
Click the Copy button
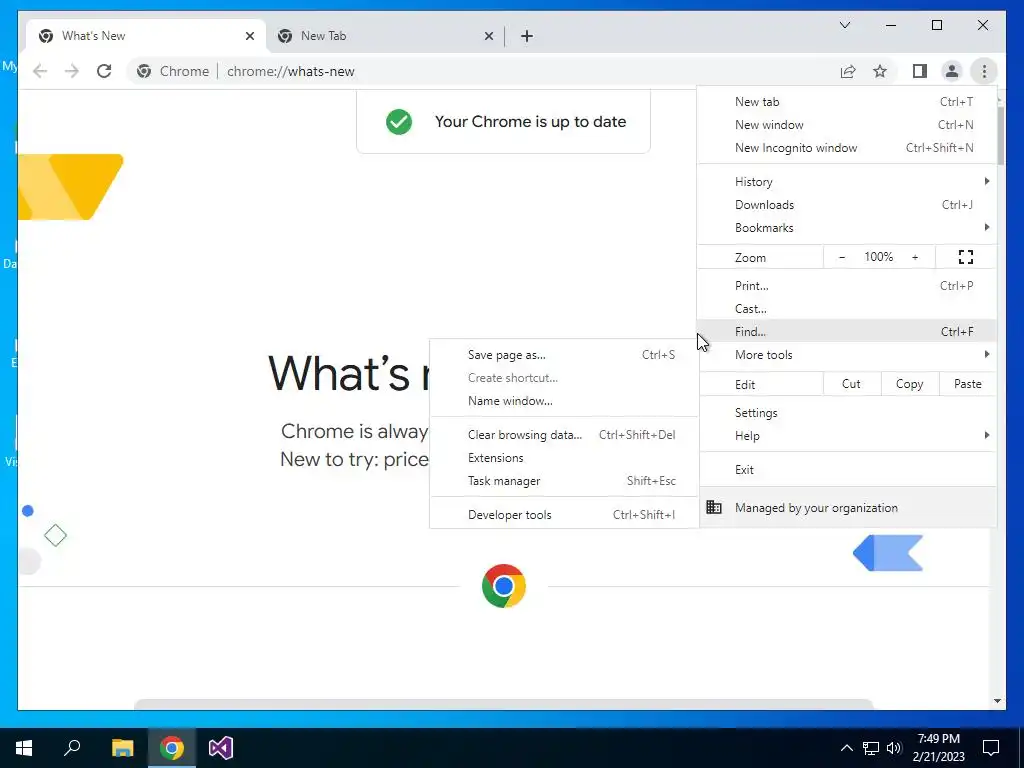point(910,384)
